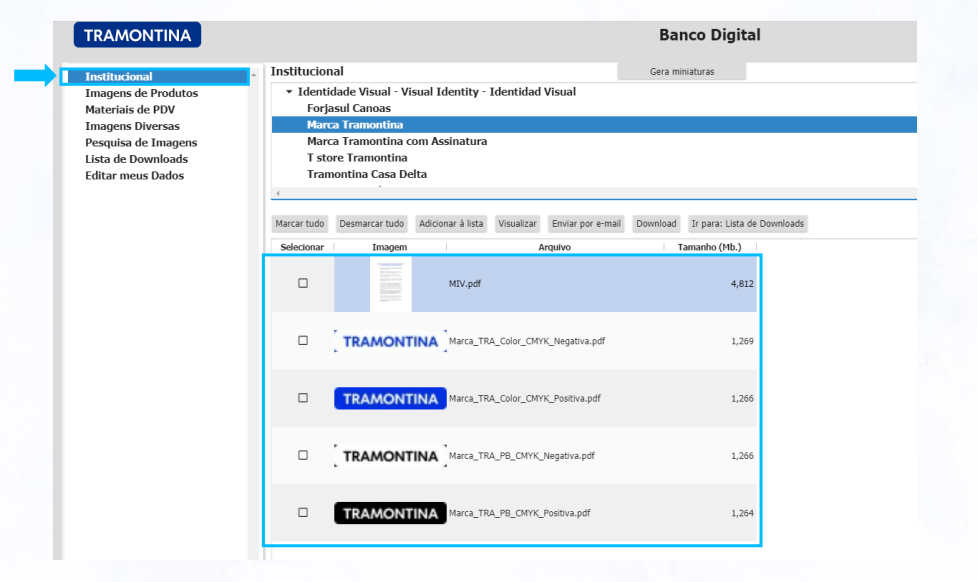Click the Selecionar column header
The image size is (978, 582).
(x=302, y=247)
